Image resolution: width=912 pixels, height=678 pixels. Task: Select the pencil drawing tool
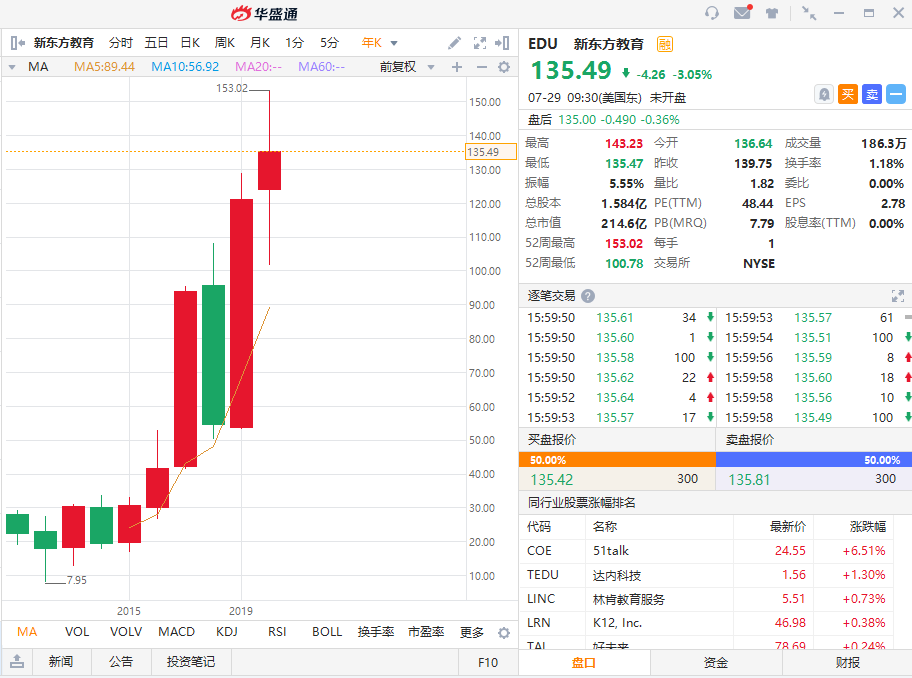(x=454, y=42)
